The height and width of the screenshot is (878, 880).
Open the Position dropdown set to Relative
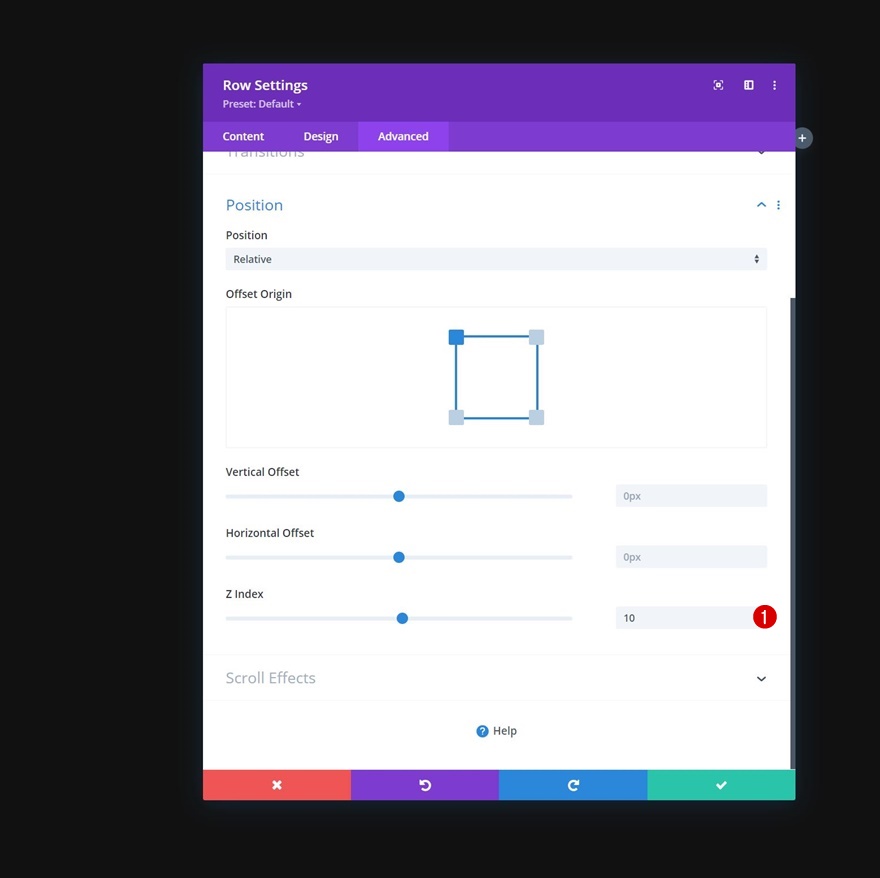pos(496,259)
